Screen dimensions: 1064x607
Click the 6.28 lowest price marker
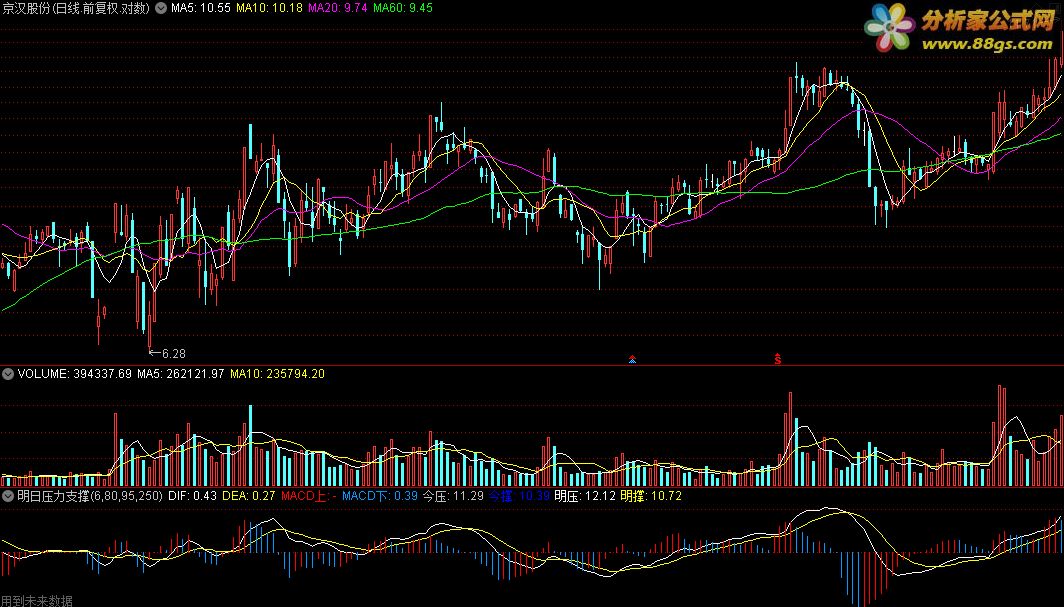[x=168, y=353]
